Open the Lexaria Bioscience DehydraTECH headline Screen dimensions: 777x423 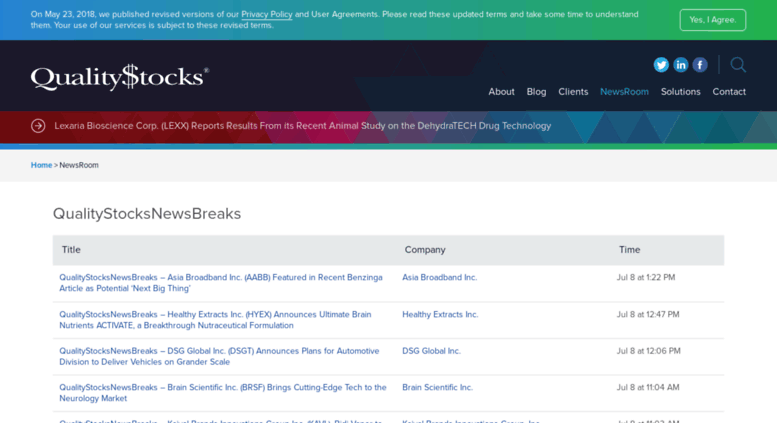click(x=302, y=126)
